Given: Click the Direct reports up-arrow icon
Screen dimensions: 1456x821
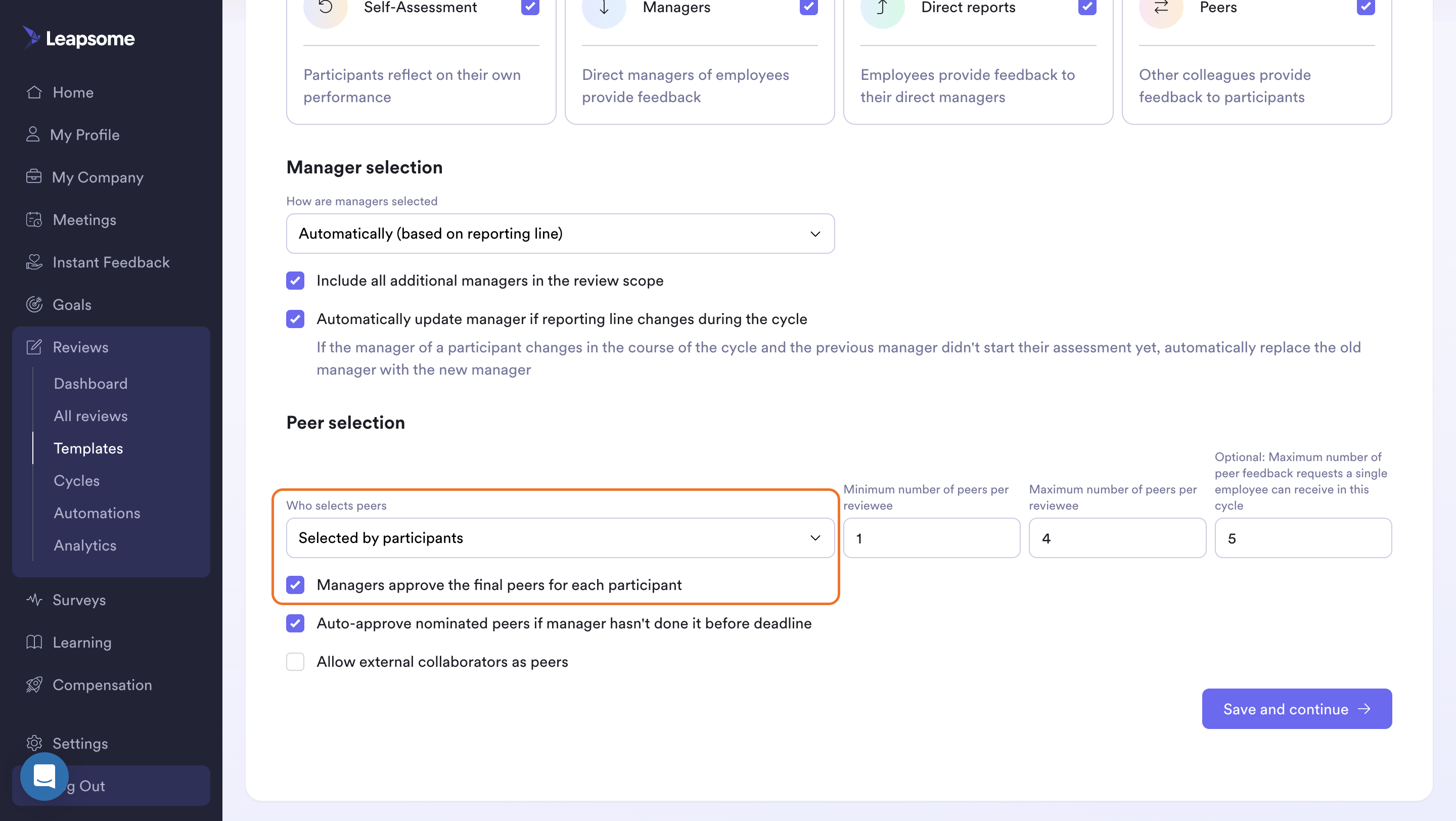Looking at the screenshot, I should pyautogui.click(x=882, y=8).
